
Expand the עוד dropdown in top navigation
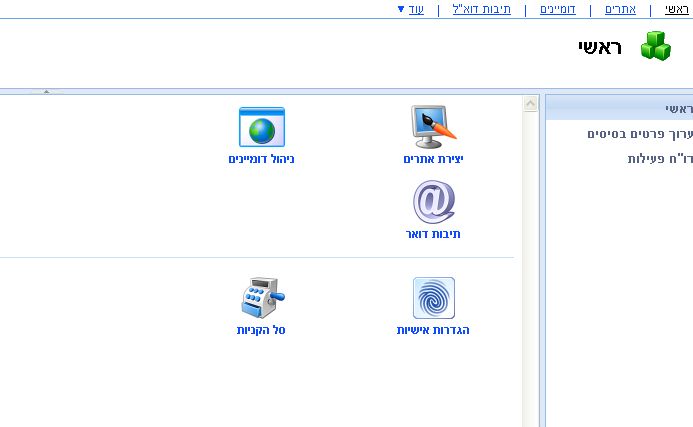410,9
